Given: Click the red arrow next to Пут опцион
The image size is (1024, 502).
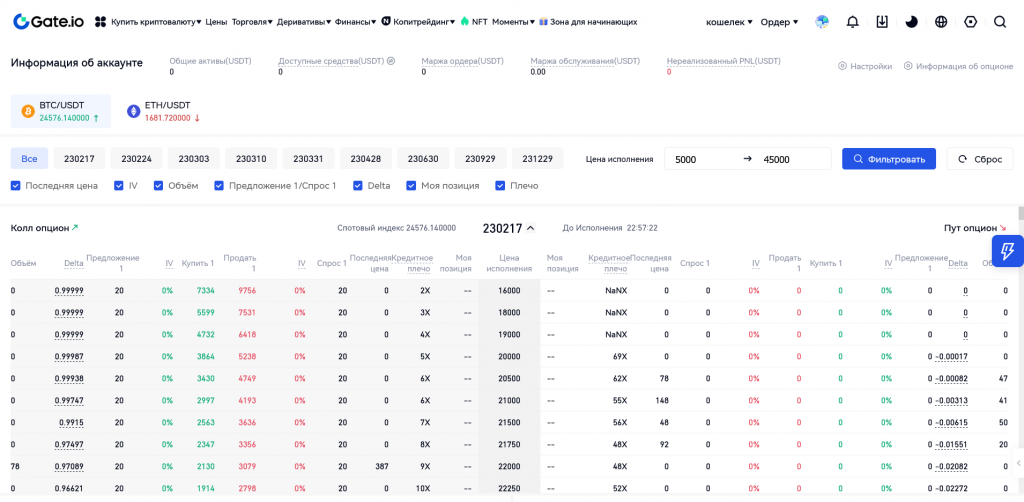Looking at the screenshot, I should pos(1003,228).
